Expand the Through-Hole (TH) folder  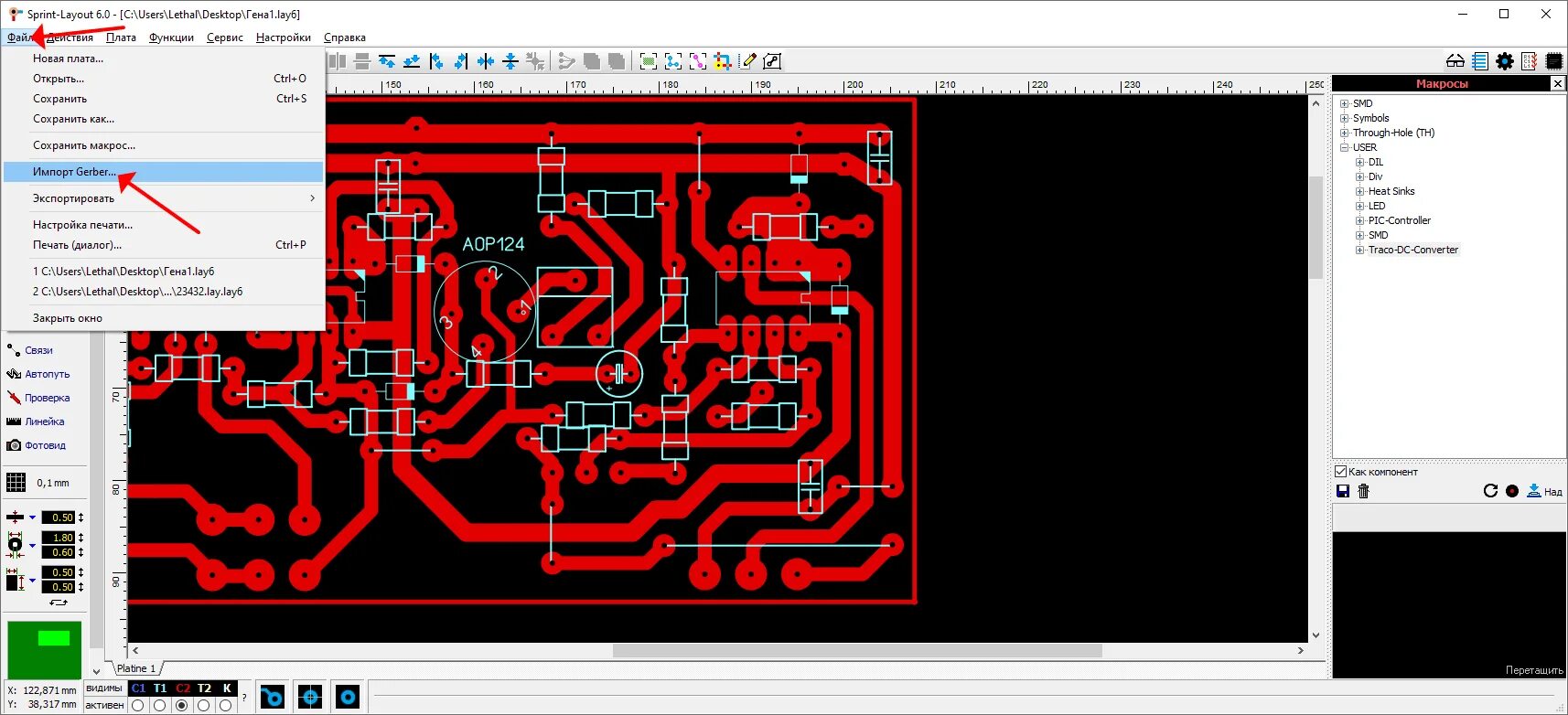tap(1345, 133)
